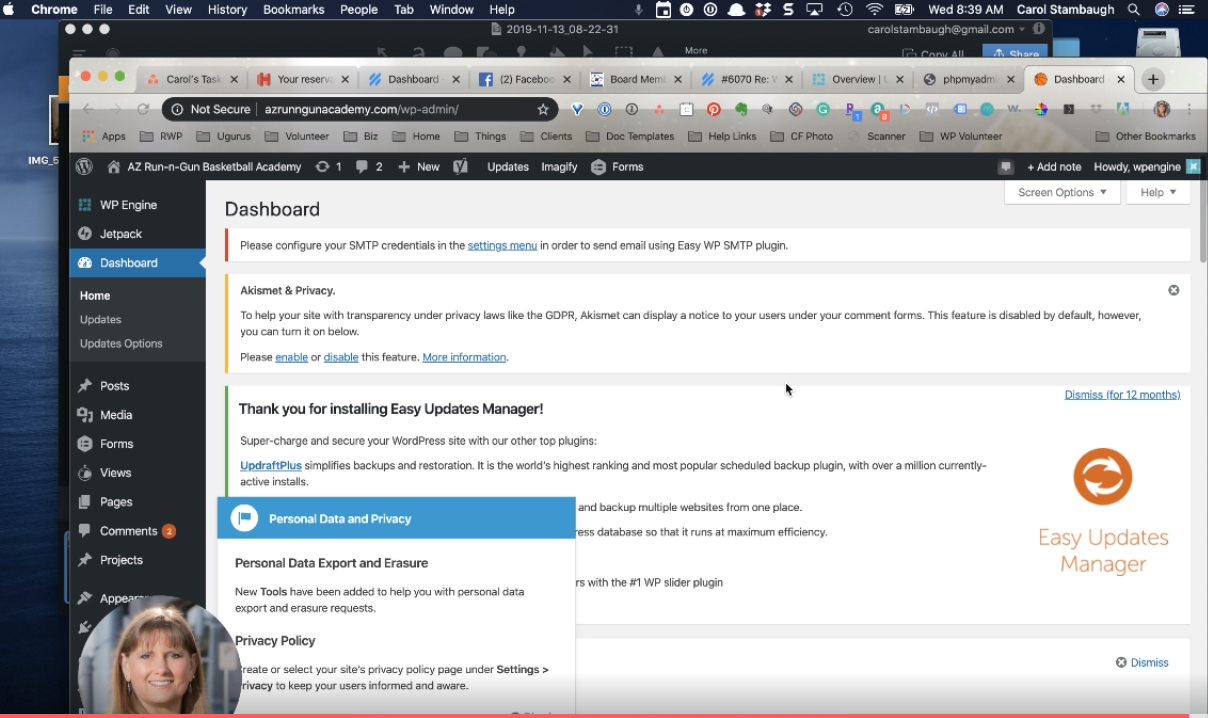Visit site AZ Run-n-Gun Basketball Academy

(x=204, y=167)
